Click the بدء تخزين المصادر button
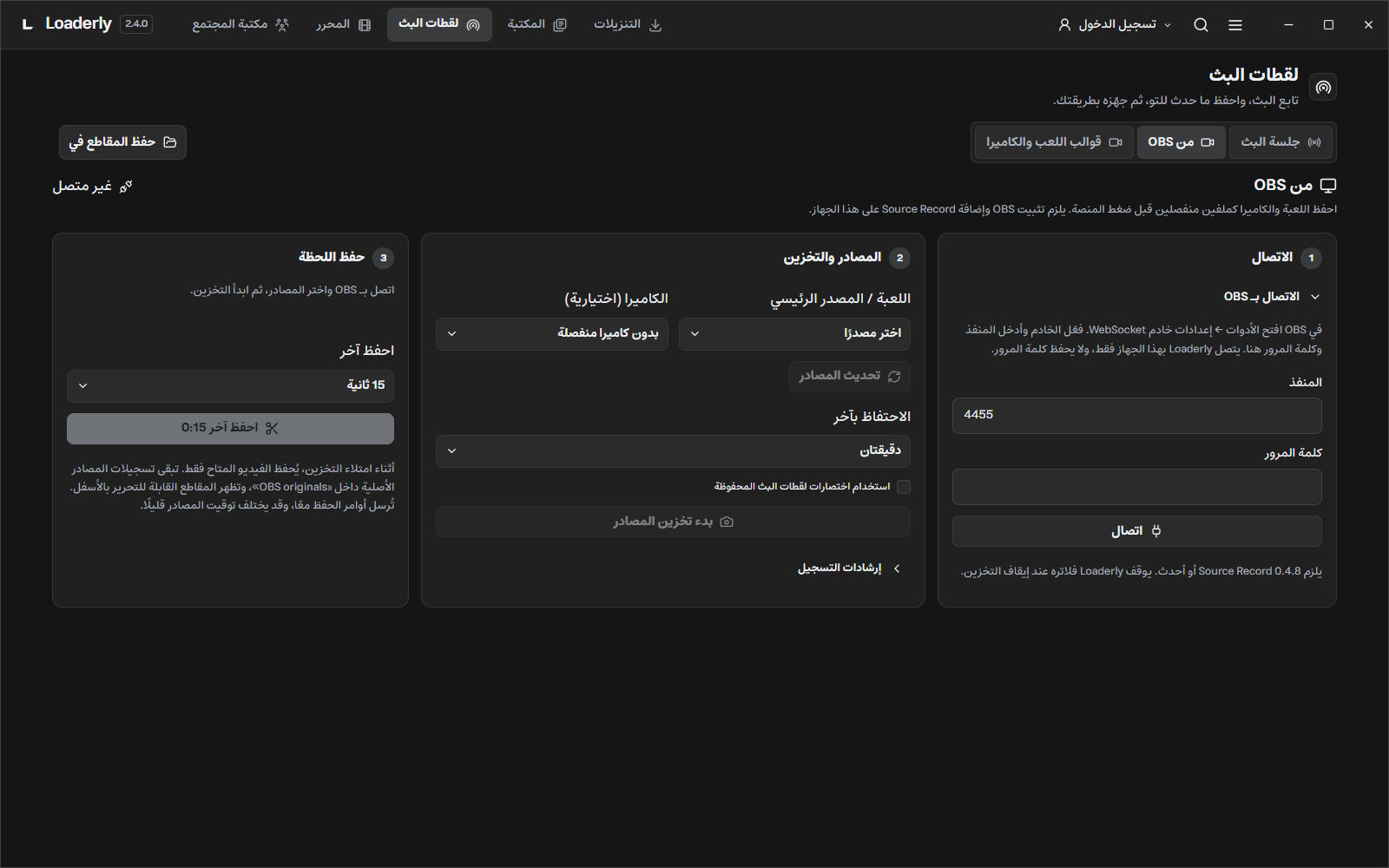Viewport: 1389px width, 868px height. coord(673,522)
